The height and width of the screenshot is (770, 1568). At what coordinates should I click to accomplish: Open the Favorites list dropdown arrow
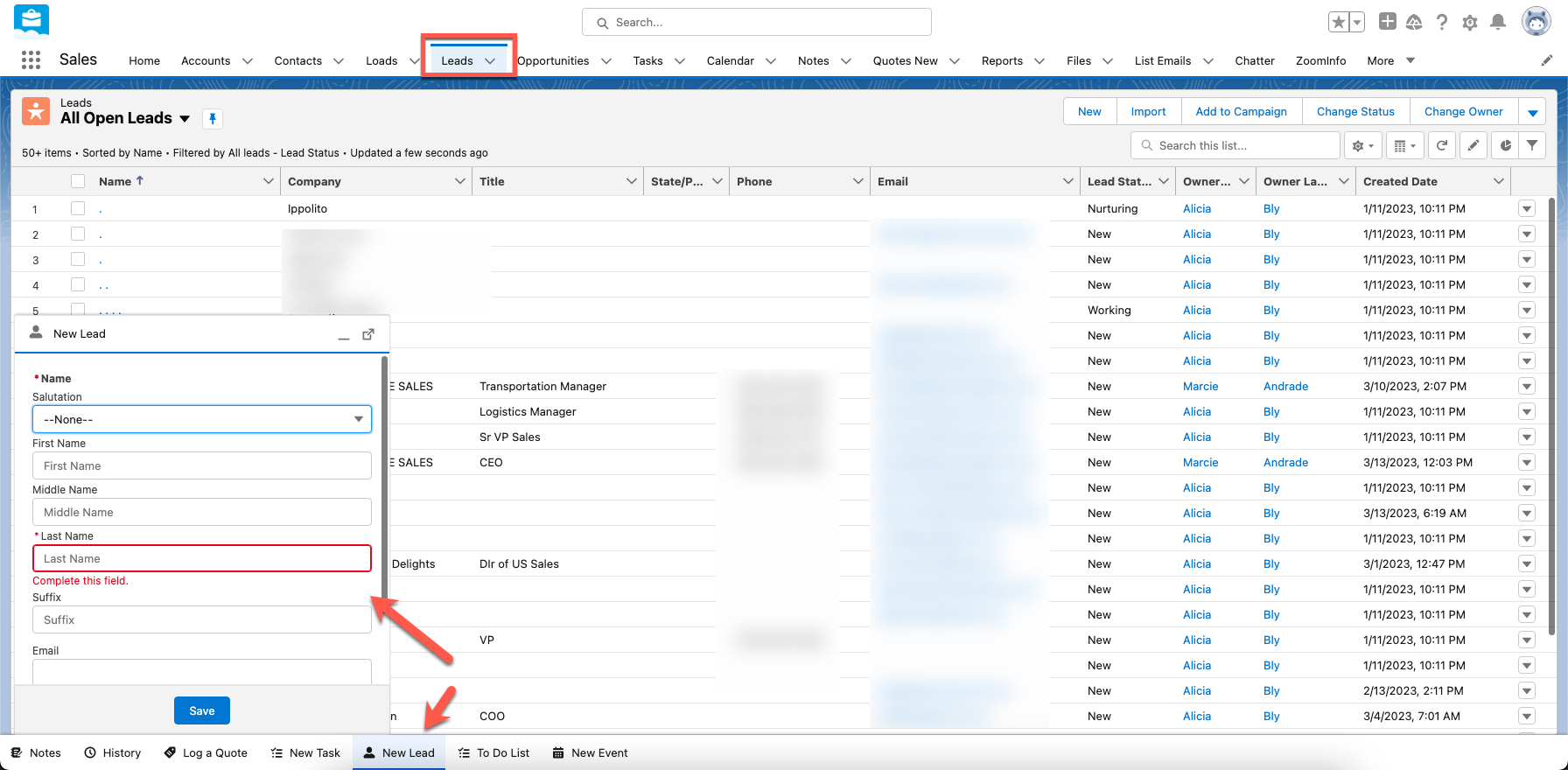coord(1357,22)
